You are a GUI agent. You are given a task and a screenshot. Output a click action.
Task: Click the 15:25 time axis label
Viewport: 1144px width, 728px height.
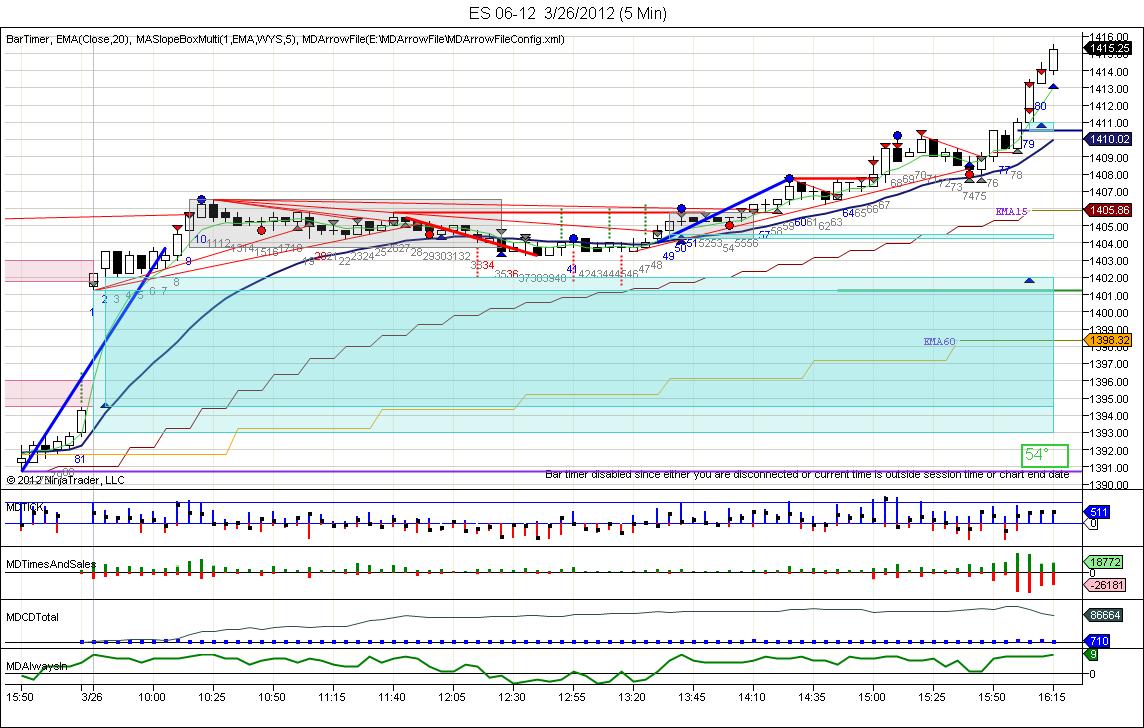click(x=932, y=697)
